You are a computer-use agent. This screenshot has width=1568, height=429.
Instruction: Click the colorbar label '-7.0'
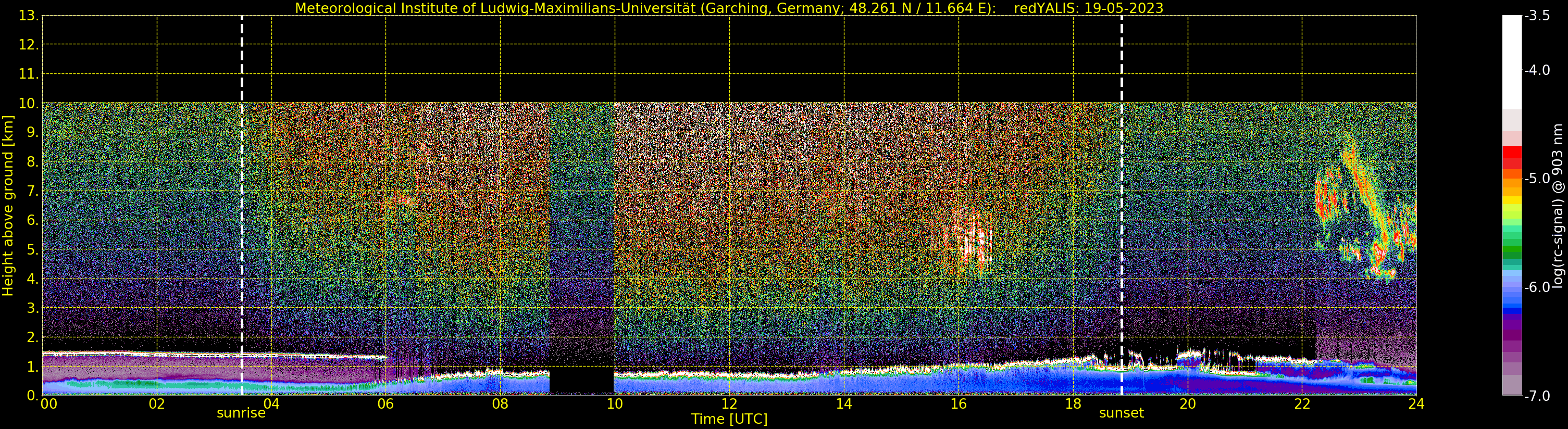1537,396
